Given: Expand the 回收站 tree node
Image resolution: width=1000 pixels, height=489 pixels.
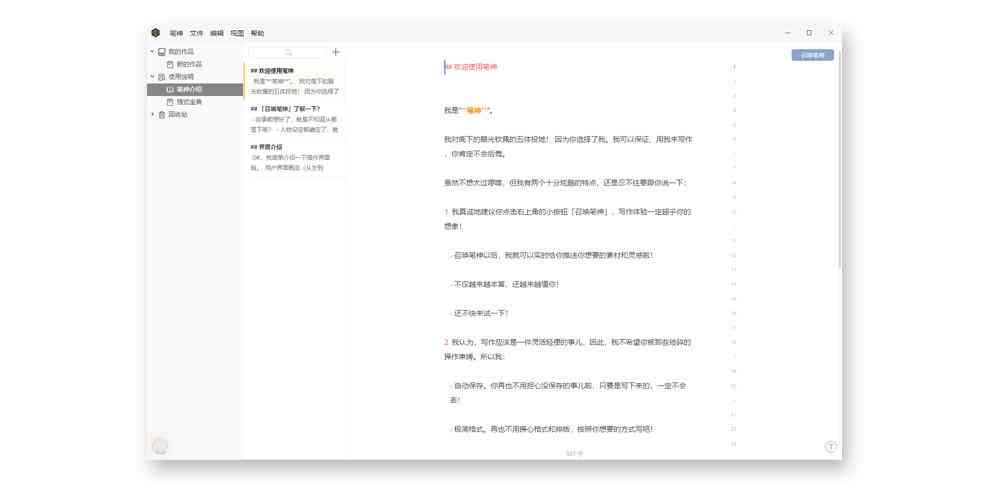Looking at the screenshot, I should pos(152,115).
